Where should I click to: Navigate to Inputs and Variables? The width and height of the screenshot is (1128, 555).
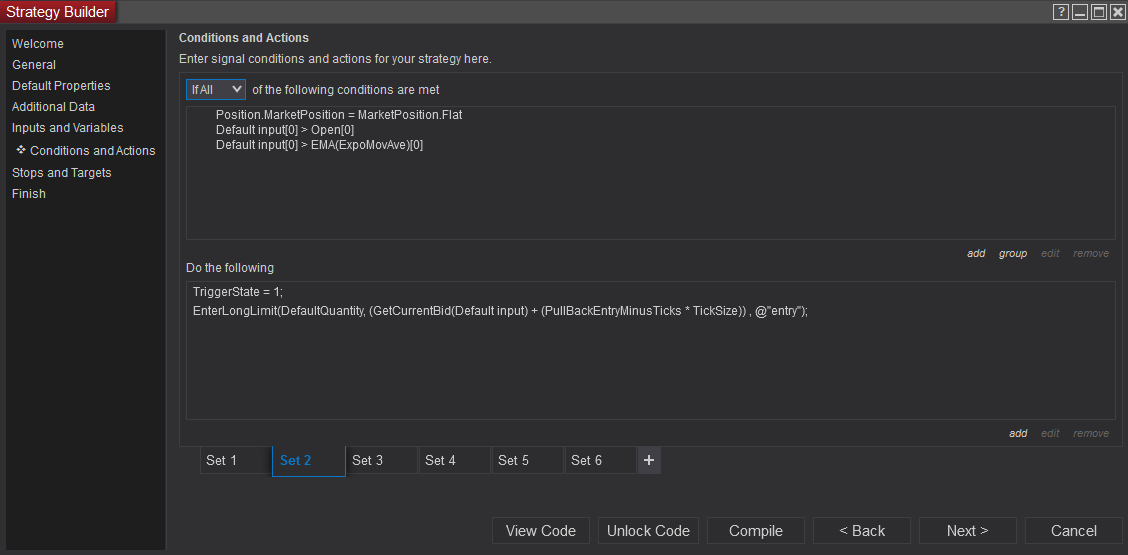pyautogui.click(x=68, y=128)
